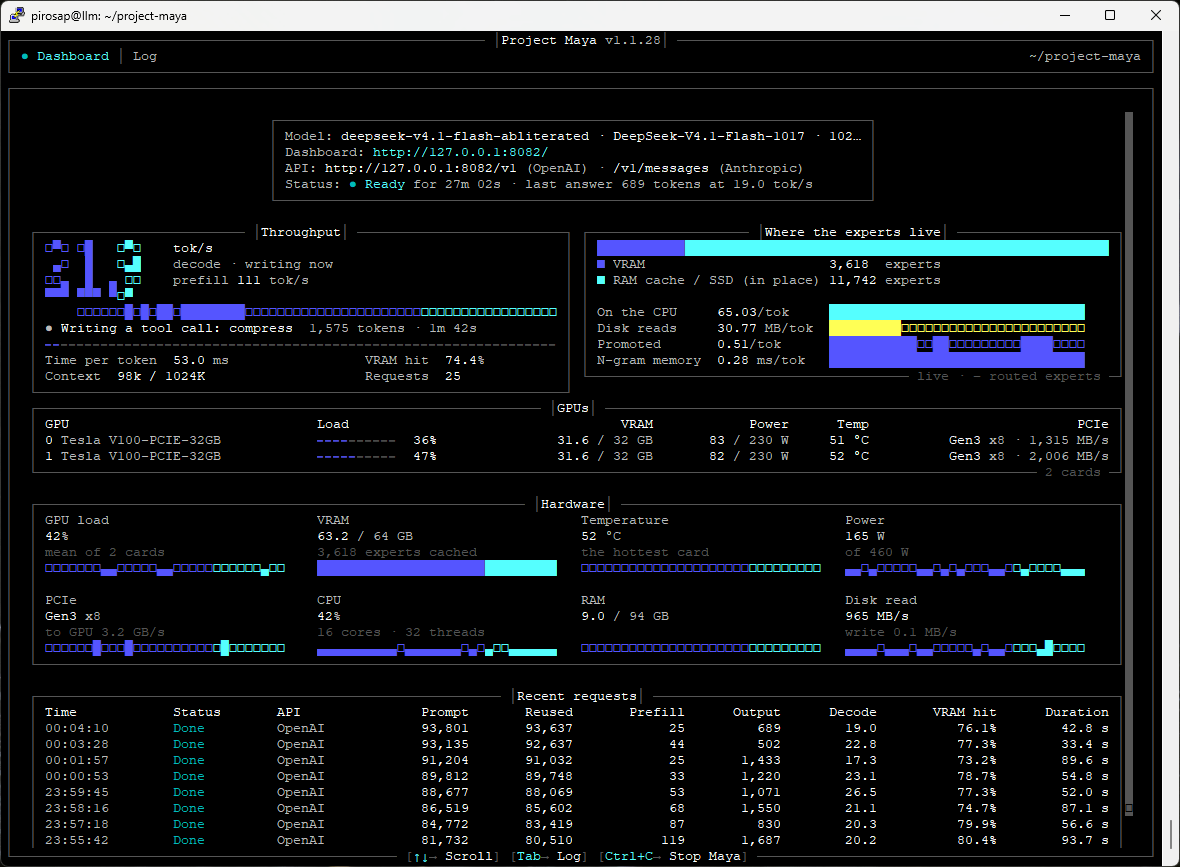Click the Done status for 00:01:57
Image resolution: width=1180 pixels, height=867 pixels.
point(189,760)
